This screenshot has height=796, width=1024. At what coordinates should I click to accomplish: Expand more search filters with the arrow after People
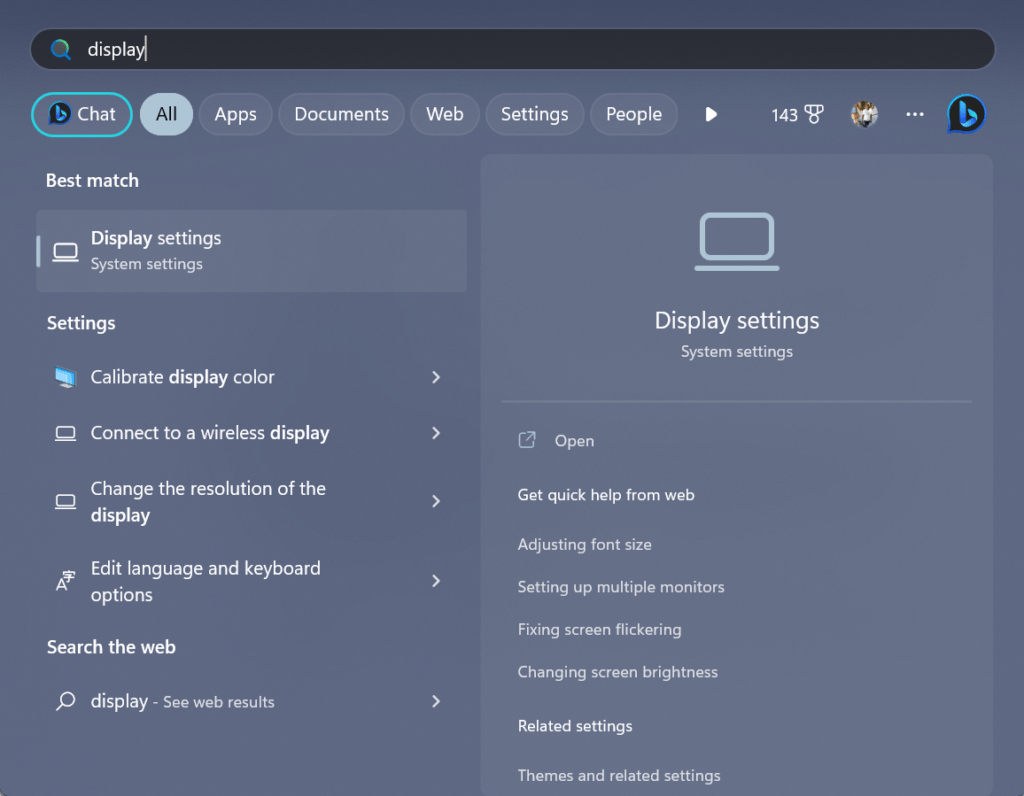point(711,114)
